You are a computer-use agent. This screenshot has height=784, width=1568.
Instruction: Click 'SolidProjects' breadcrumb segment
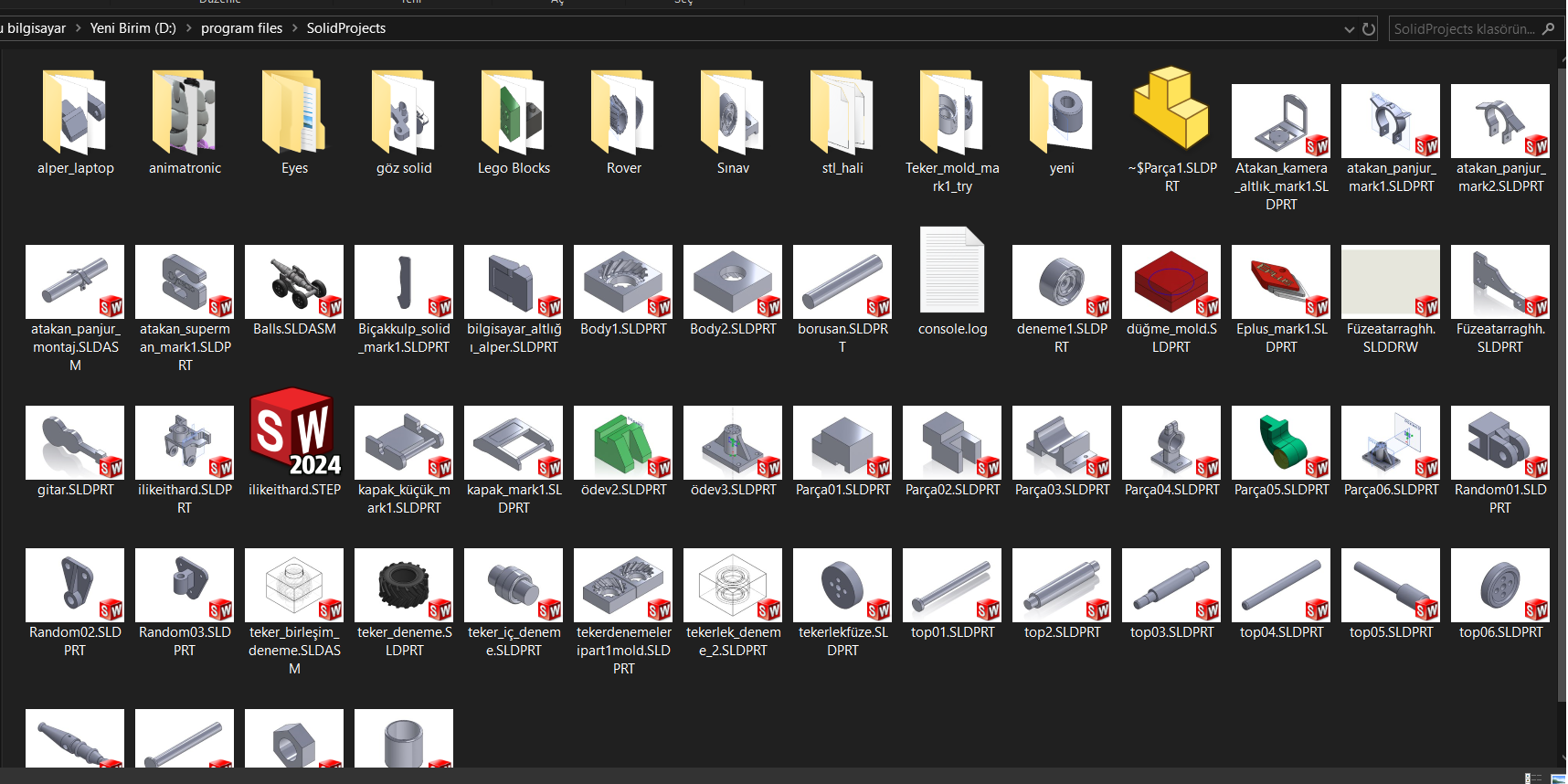pos(345,28)
